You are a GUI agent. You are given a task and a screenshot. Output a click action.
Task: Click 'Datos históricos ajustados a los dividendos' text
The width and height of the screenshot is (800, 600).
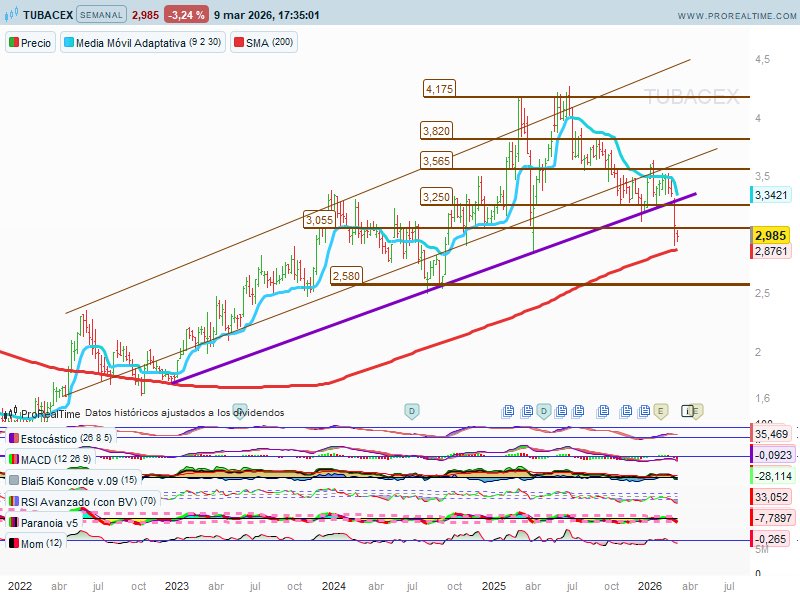tap(185, 412)
